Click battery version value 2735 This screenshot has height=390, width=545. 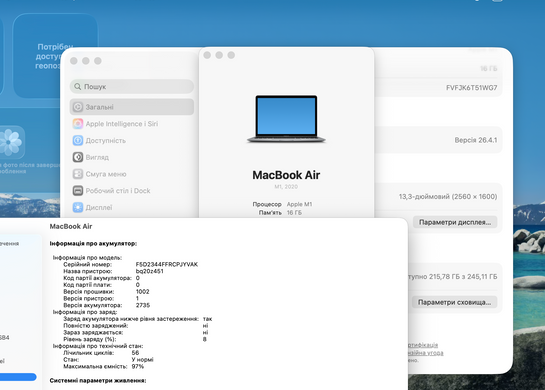tap(143, 305)
